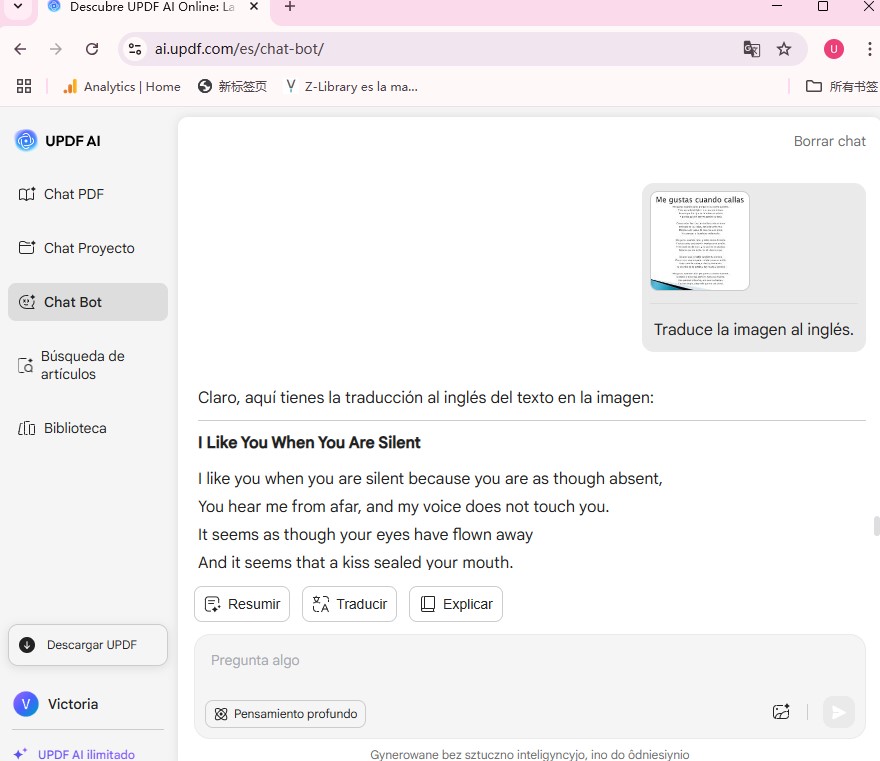Screen dimensions: 880x761
Task: Click the Traducir button
Action: [x=350, y=604]
